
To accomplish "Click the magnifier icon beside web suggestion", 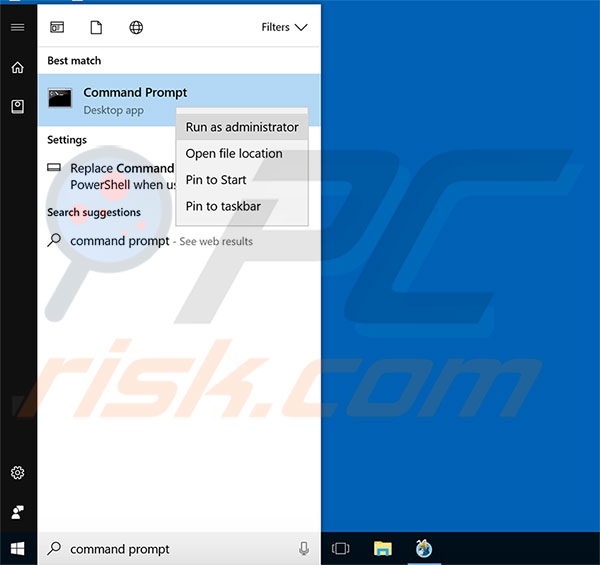I will 54,240.
